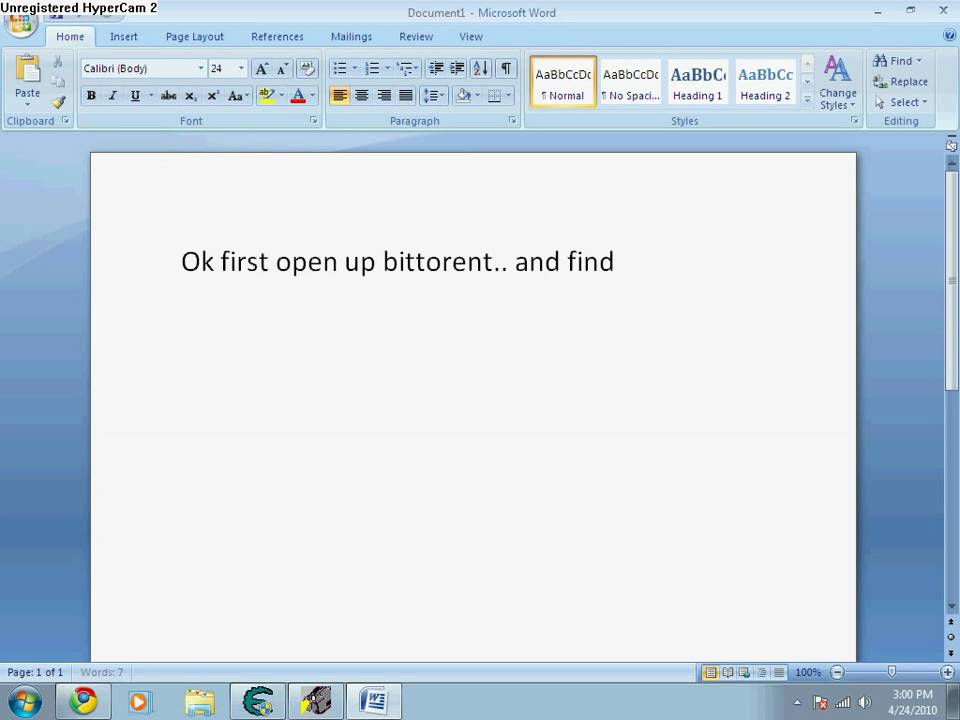960x720 pixels.
Task: Open the Change Styles menu
Action: (838, 82)
